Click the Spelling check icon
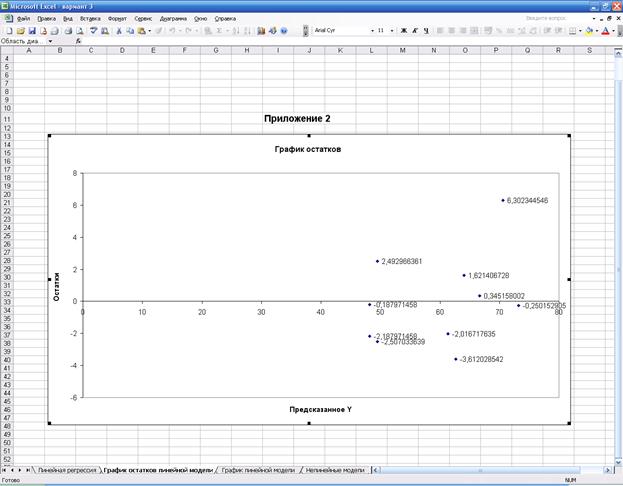 pos(90,31)
